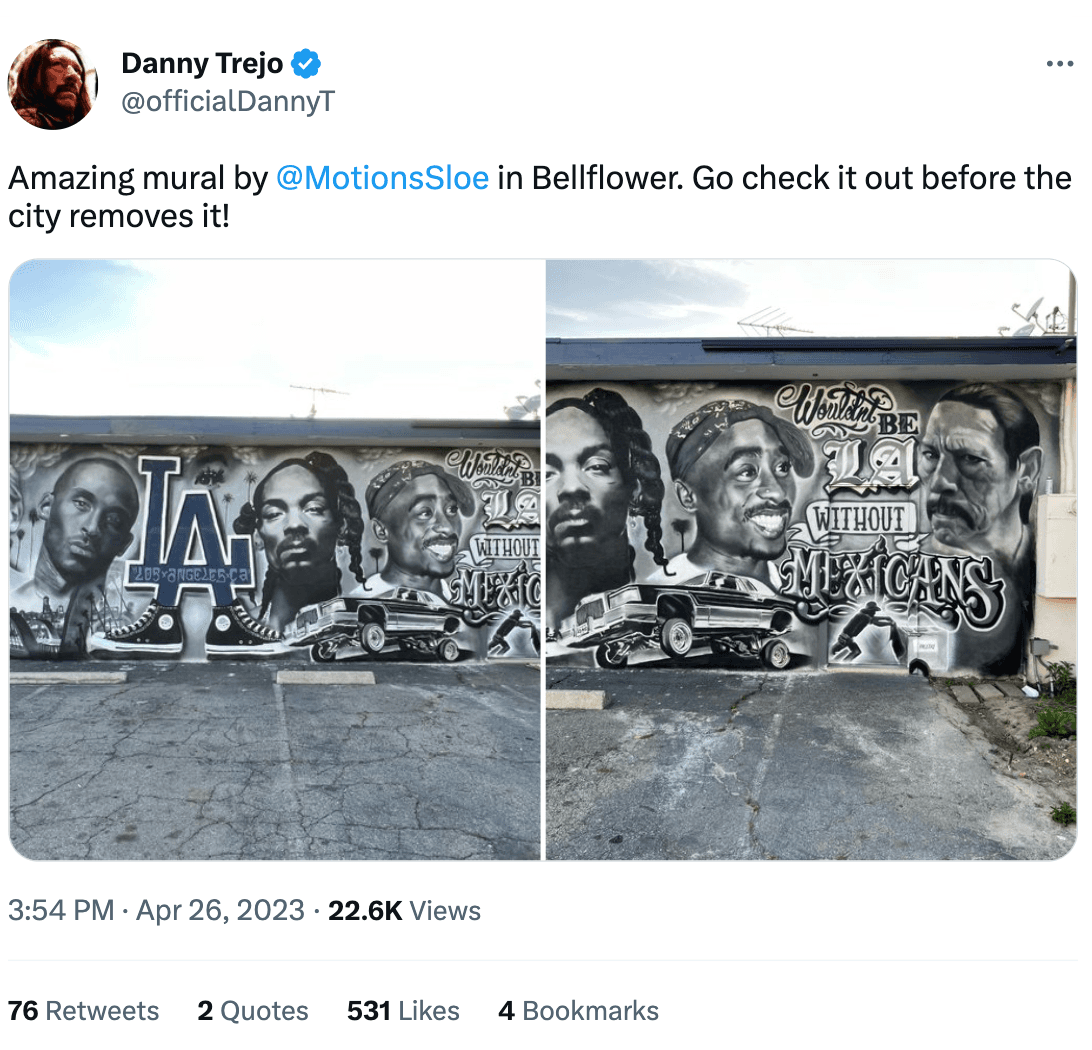Open the left mural photo
This screenshot has height=1050, width=1092.
point(274,560)
